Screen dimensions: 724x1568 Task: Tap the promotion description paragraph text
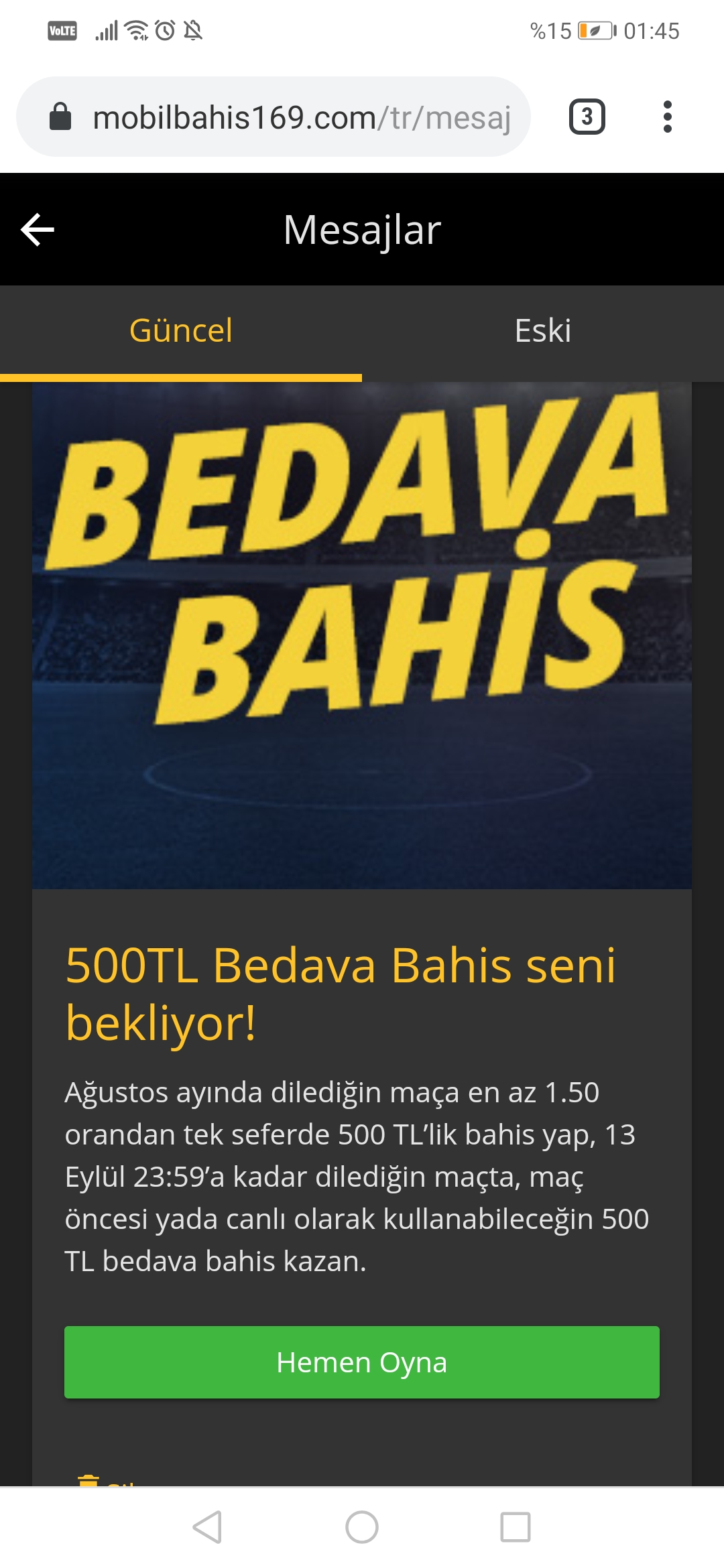coord(357,1177)
